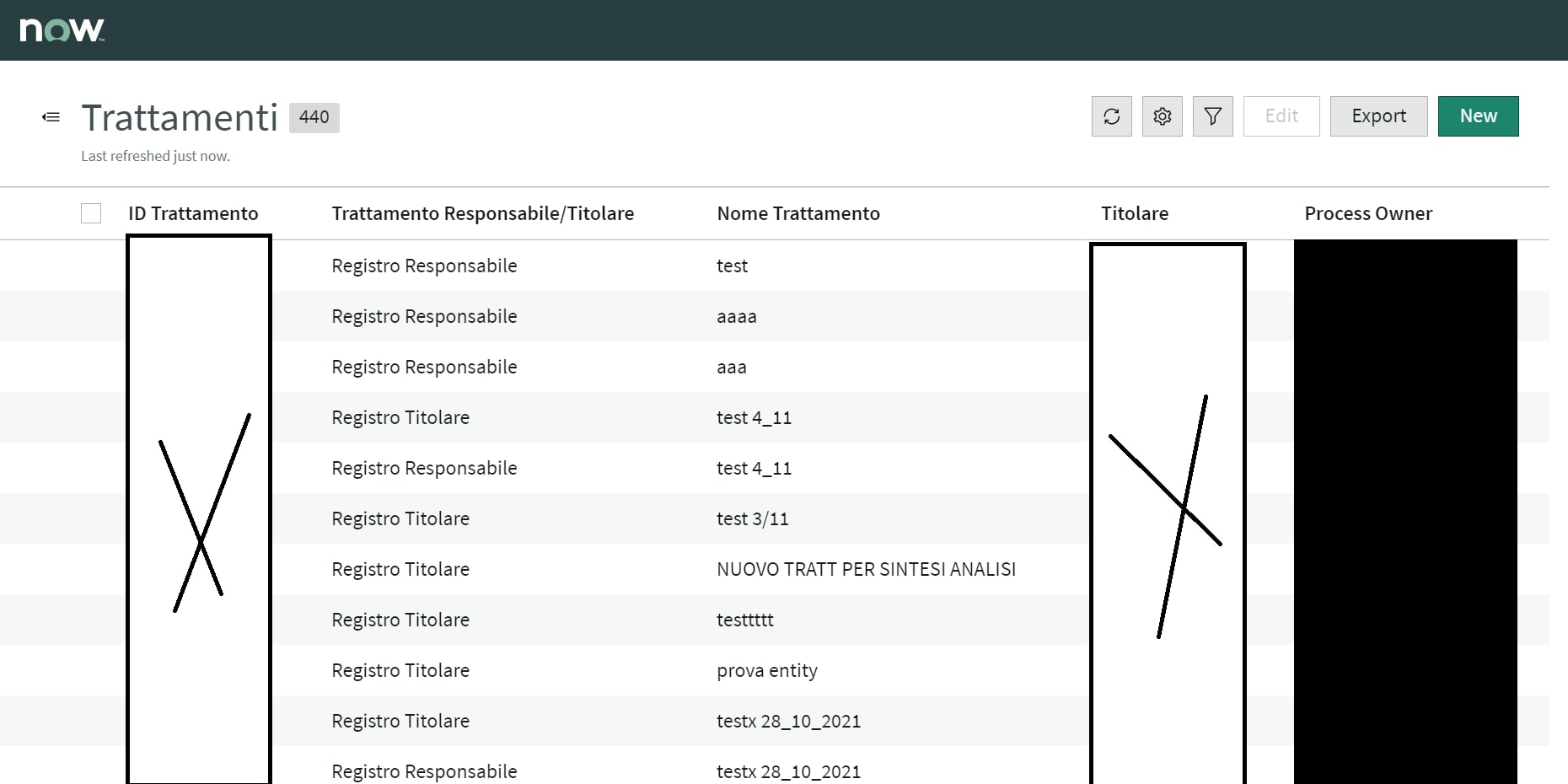This screenshot has width=1568, height=784.
Task: Sort by Trattamento Responsabile/Titolare column
Action: (482, 213)
